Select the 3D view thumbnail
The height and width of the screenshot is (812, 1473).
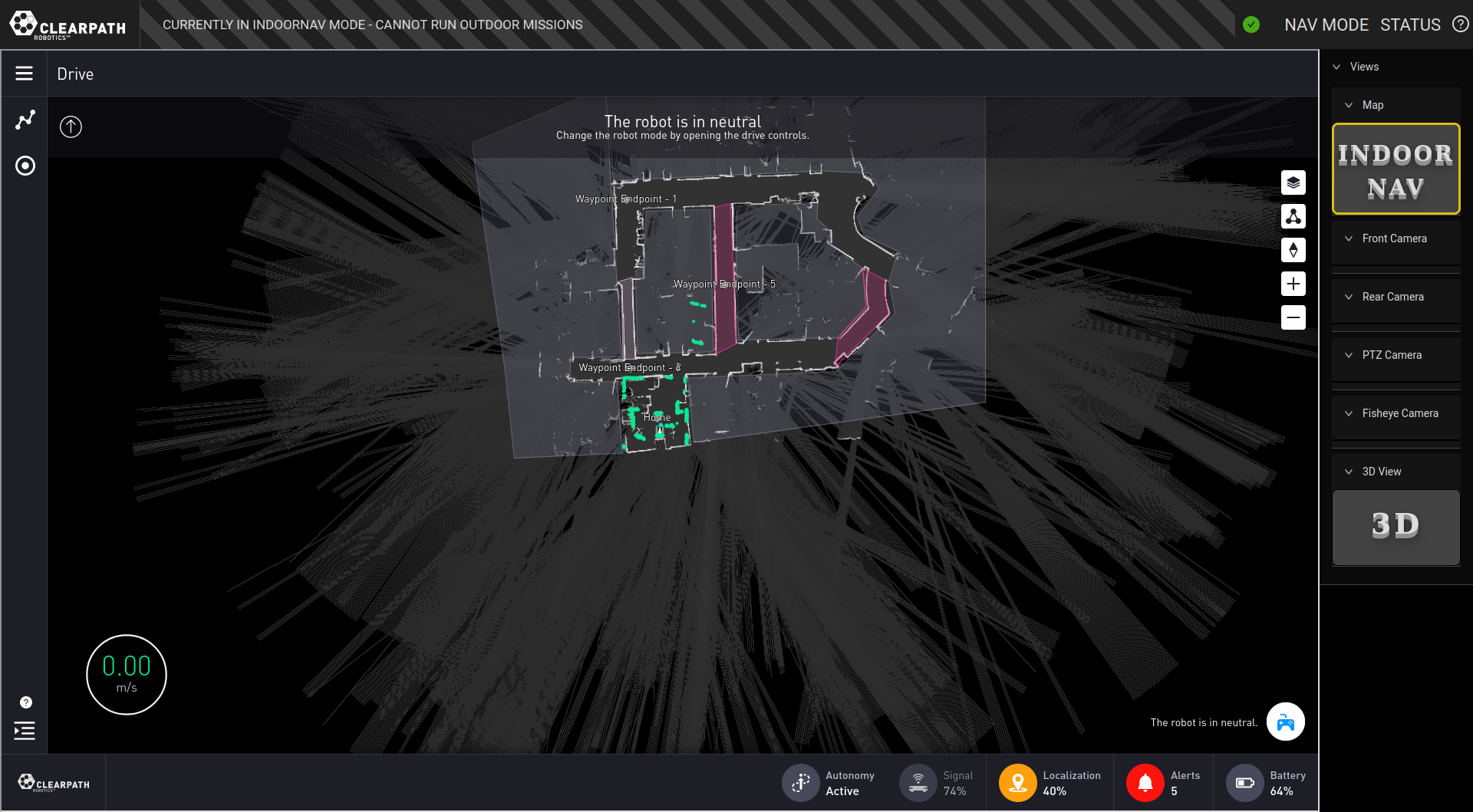tap(1396, 528)
